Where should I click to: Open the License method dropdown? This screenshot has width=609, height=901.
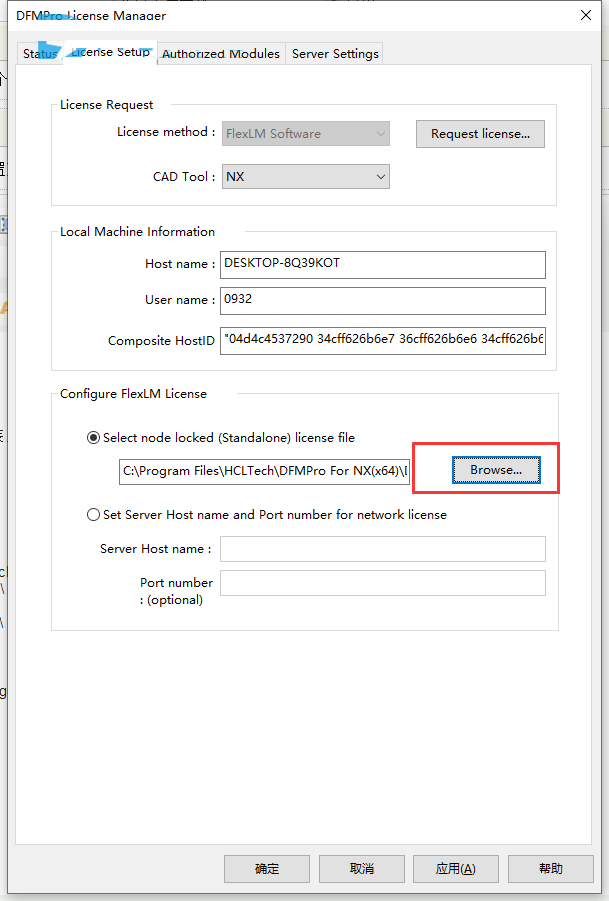click(306, 133)
